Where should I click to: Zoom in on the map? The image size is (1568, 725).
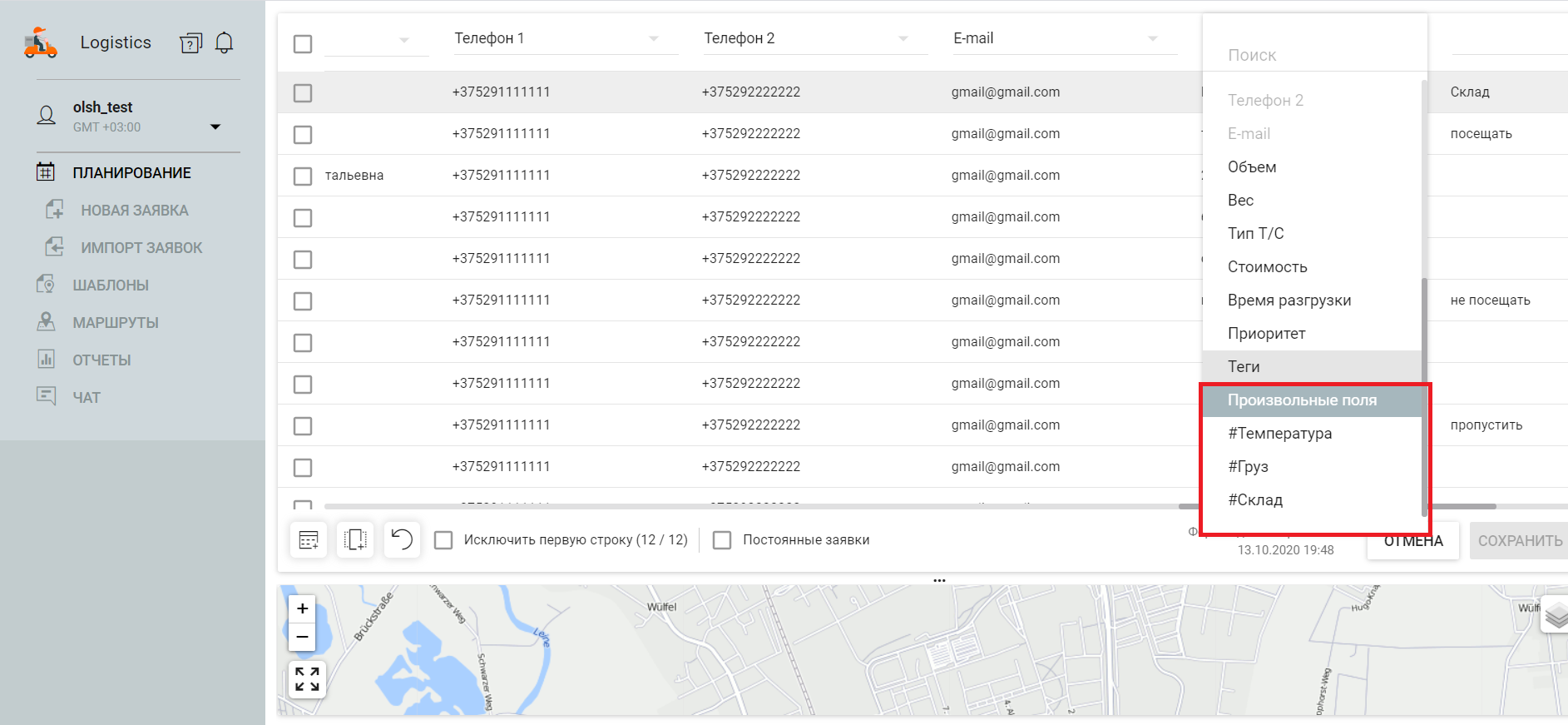tap(302, 608)
